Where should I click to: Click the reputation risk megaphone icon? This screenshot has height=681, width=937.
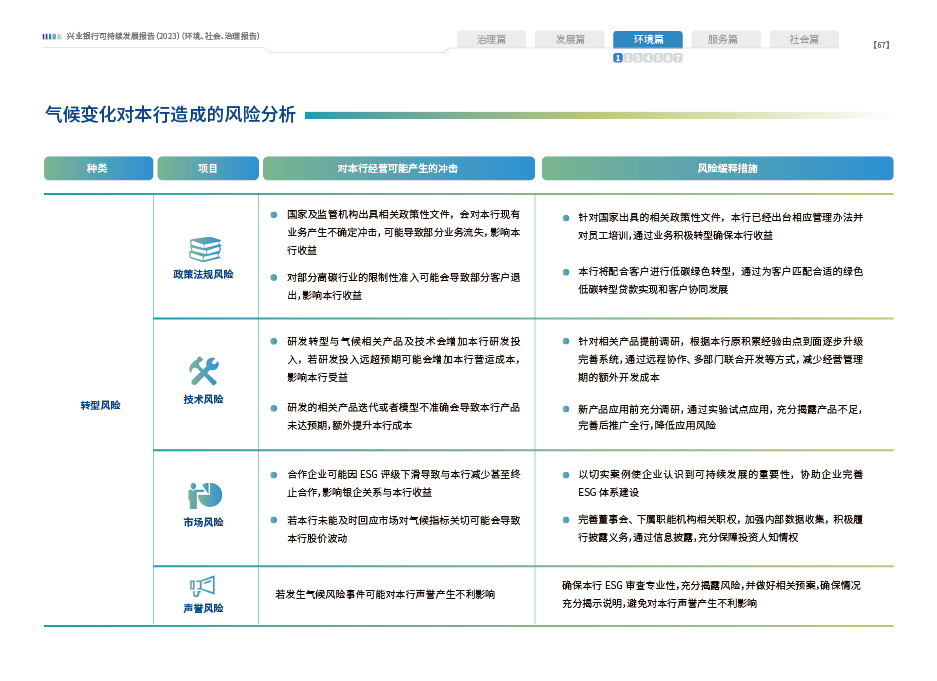pos(203,585)
